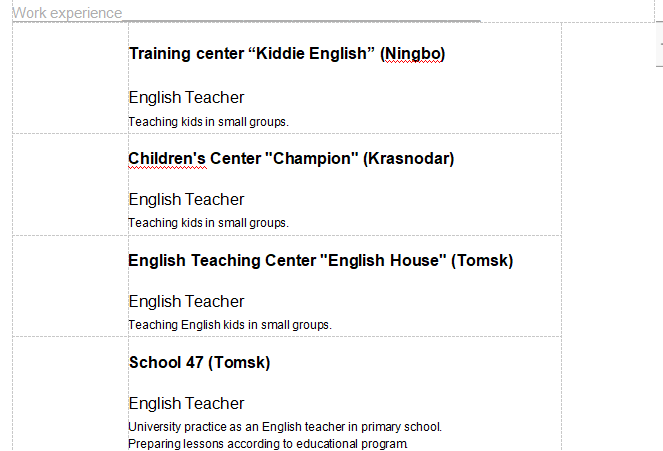The height and width of the screenshot is (451, 663).
Task: Click the empty left cell beside English House
Action: [x=71, y=286]
